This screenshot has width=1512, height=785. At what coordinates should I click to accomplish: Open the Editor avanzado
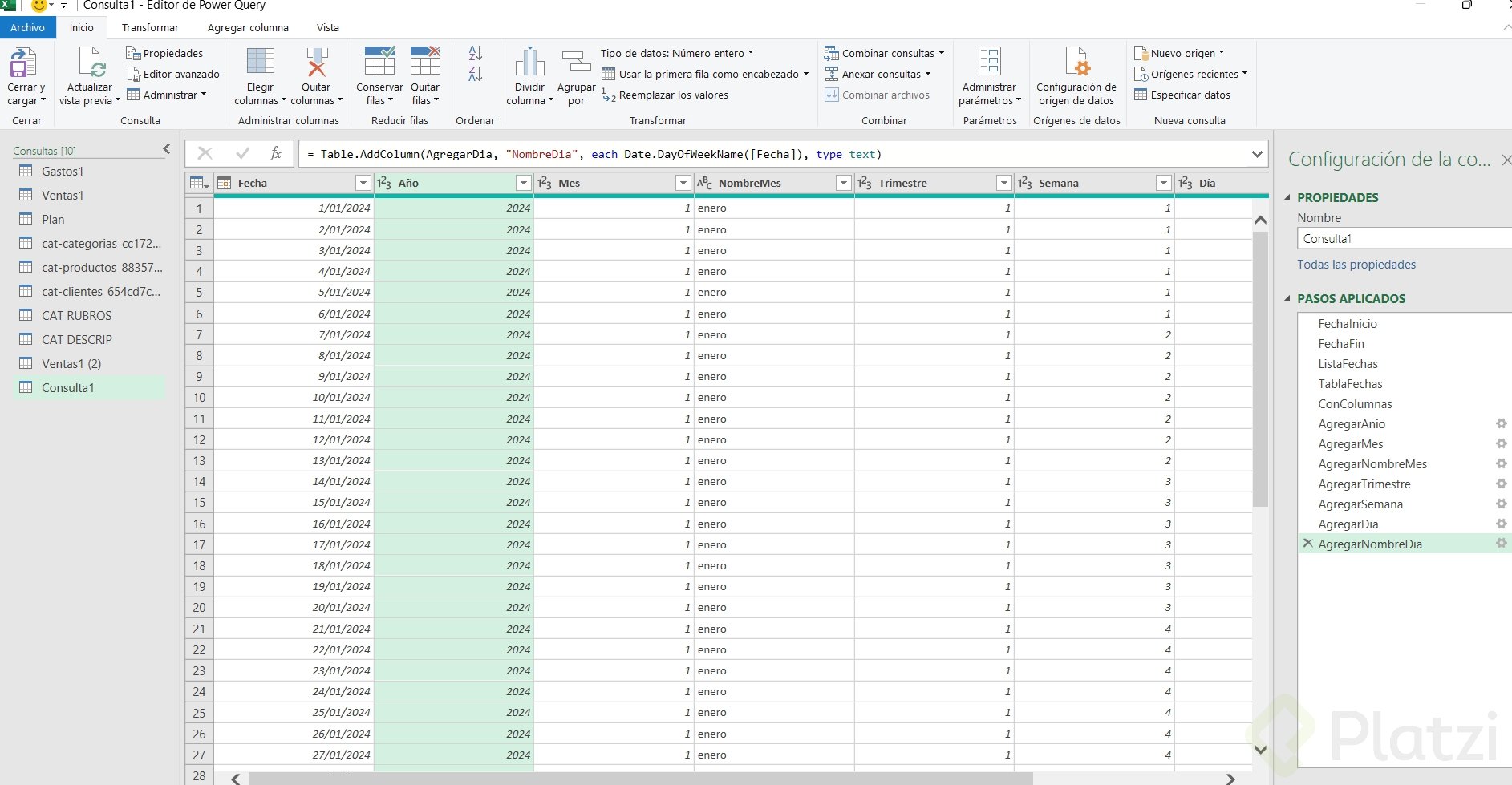click(180, 74)
